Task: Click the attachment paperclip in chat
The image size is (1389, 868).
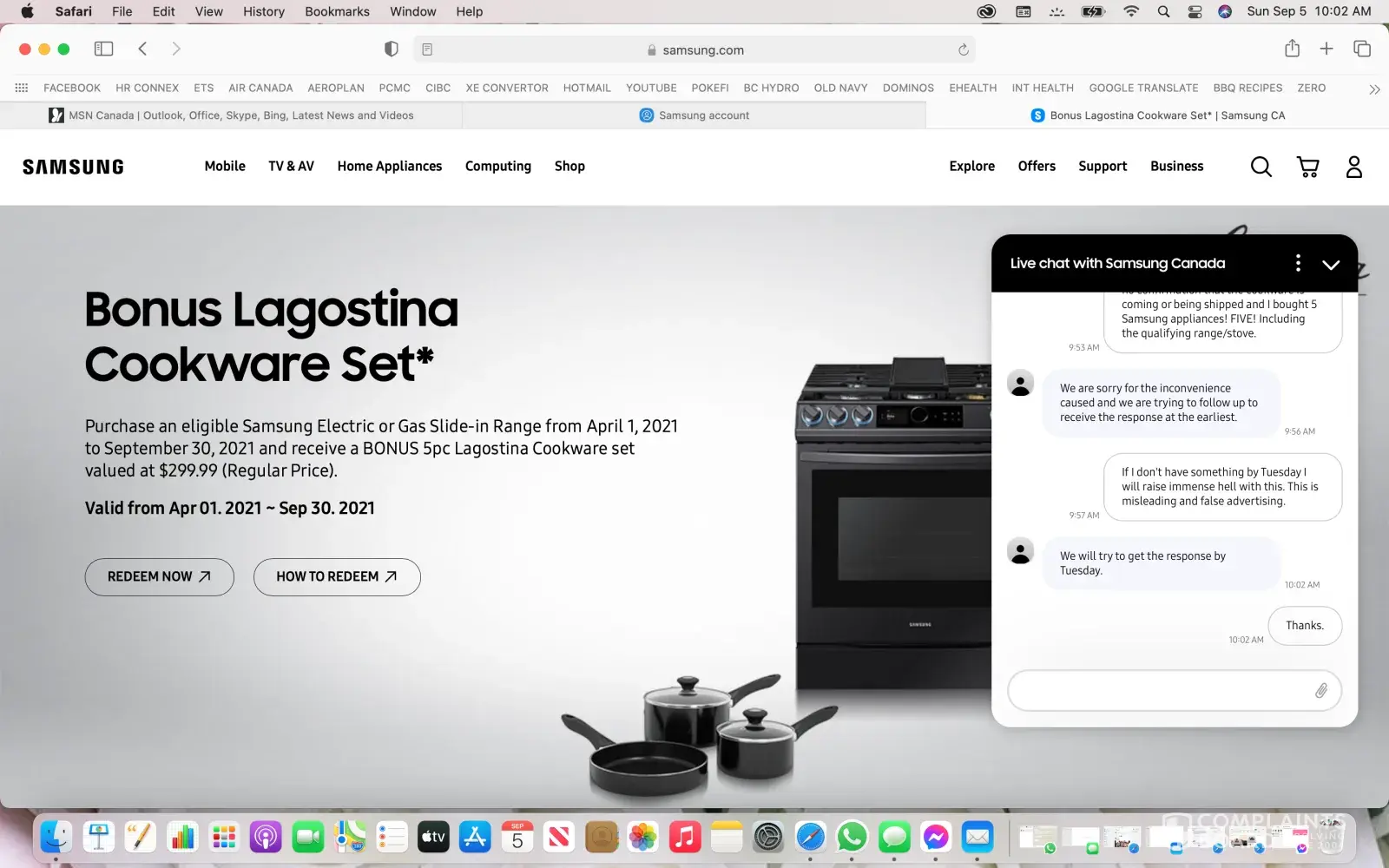Action: pos(1320,691)
